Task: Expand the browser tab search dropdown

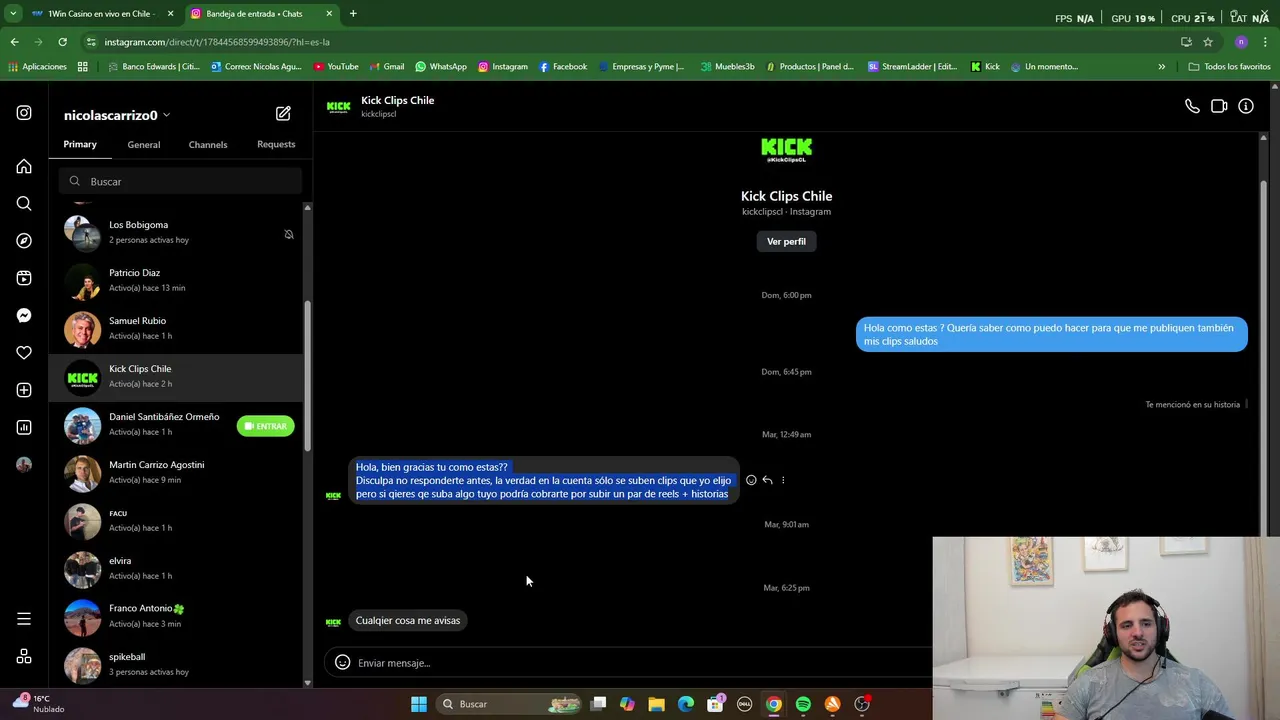Action: (x=12, y=13)
